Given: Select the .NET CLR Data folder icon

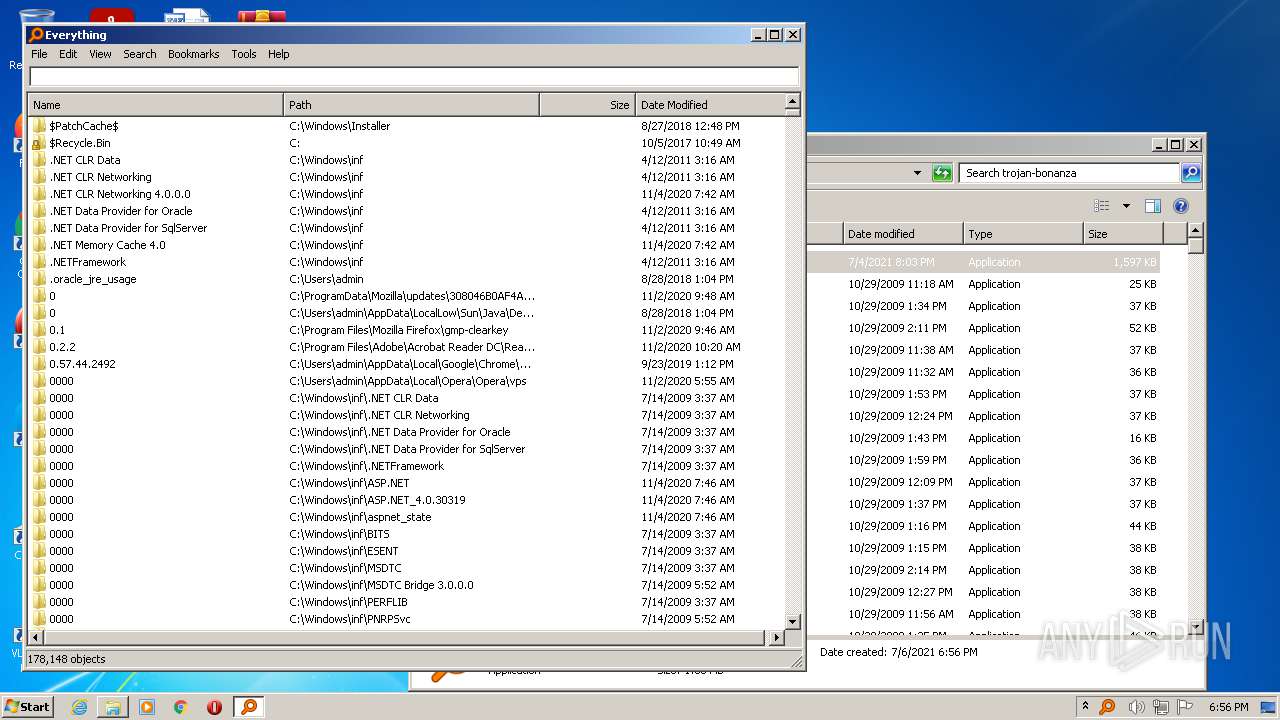Looking at the screenshot, I should click(x=39, y=160).
